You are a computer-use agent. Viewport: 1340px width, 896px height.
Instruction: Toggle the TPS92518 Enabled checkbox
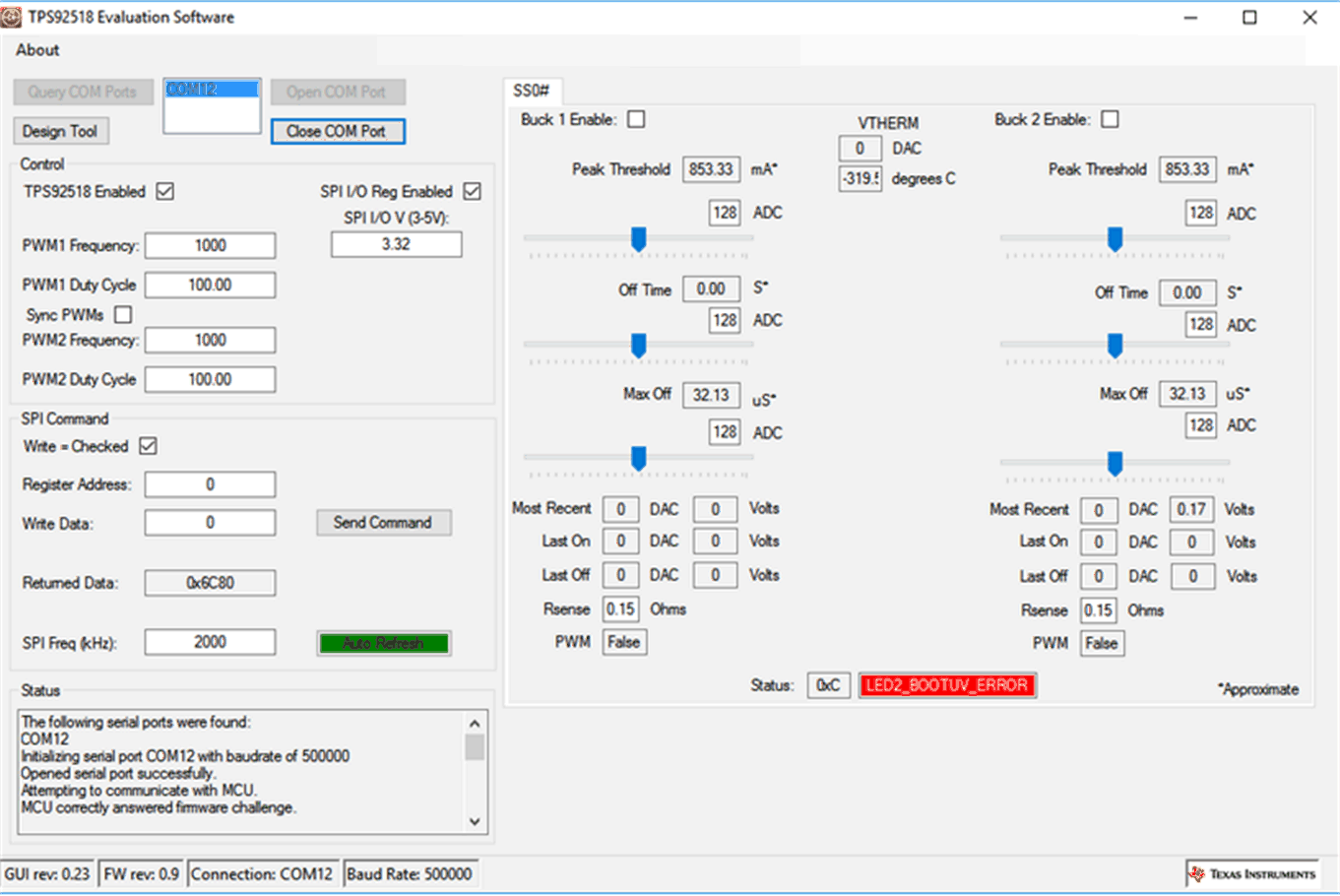[x=165, y=191]
